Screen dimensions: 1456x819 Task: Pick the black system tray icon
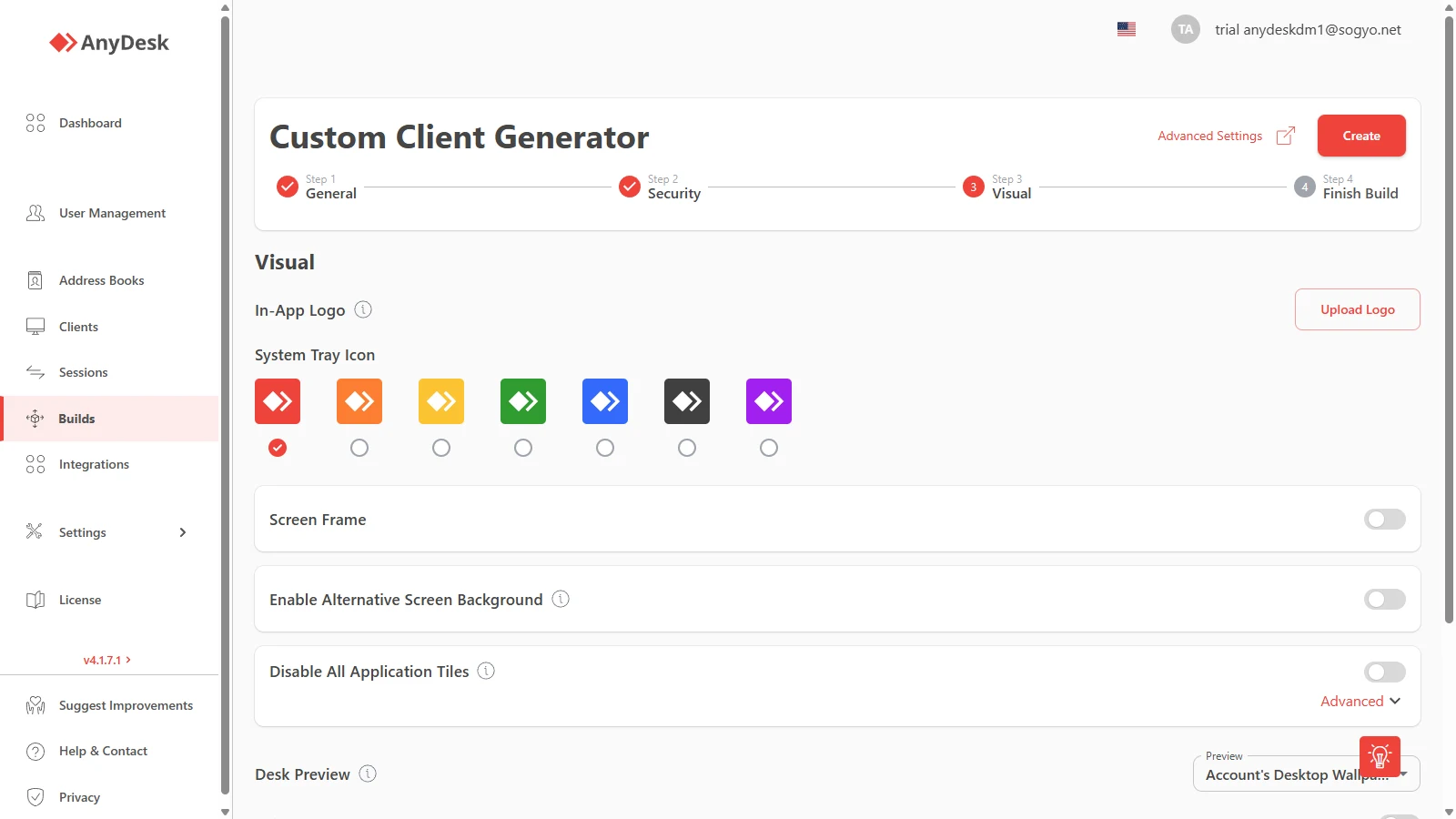tap(687, 401)
